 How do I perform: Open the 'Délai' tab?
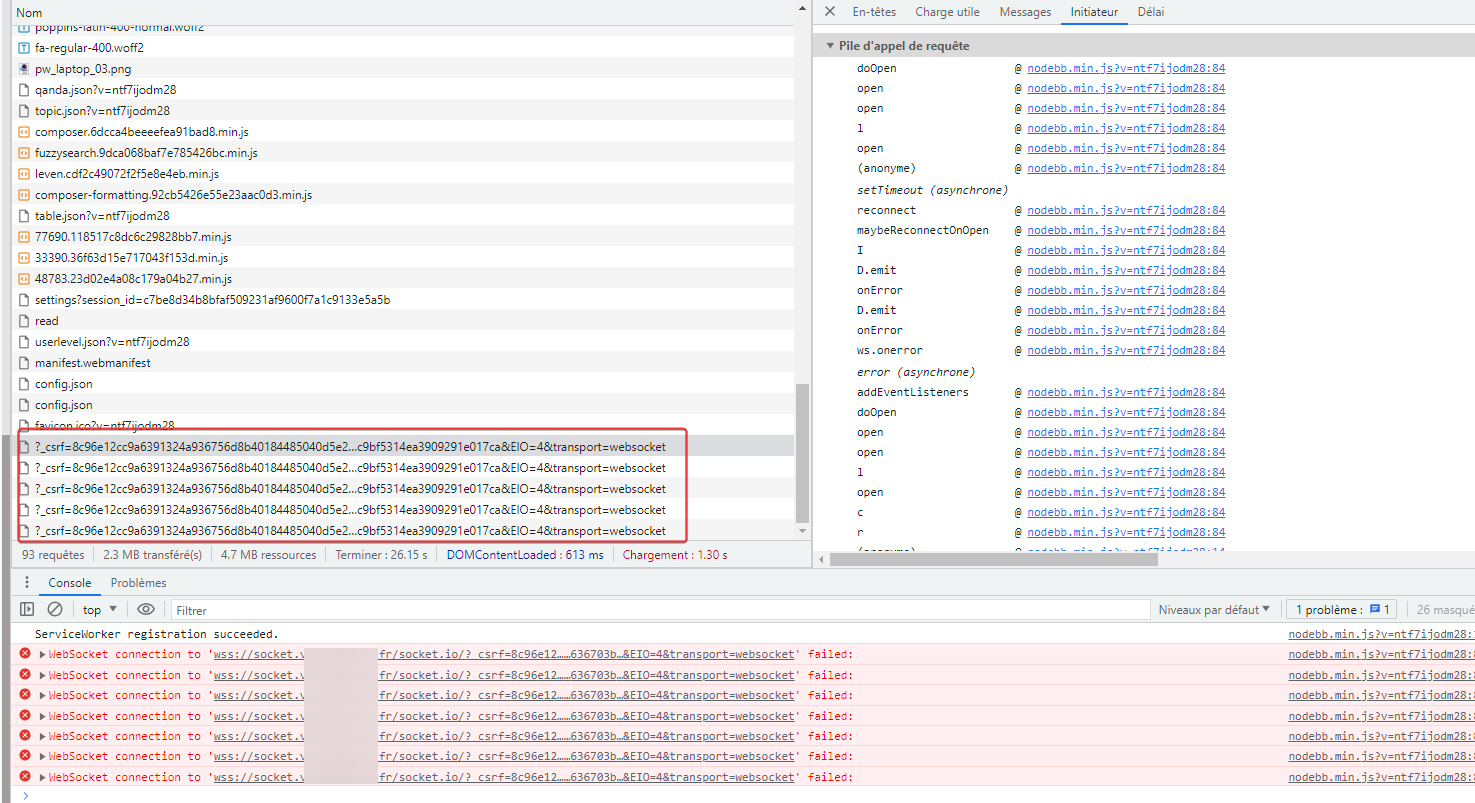click(1150, 12)
